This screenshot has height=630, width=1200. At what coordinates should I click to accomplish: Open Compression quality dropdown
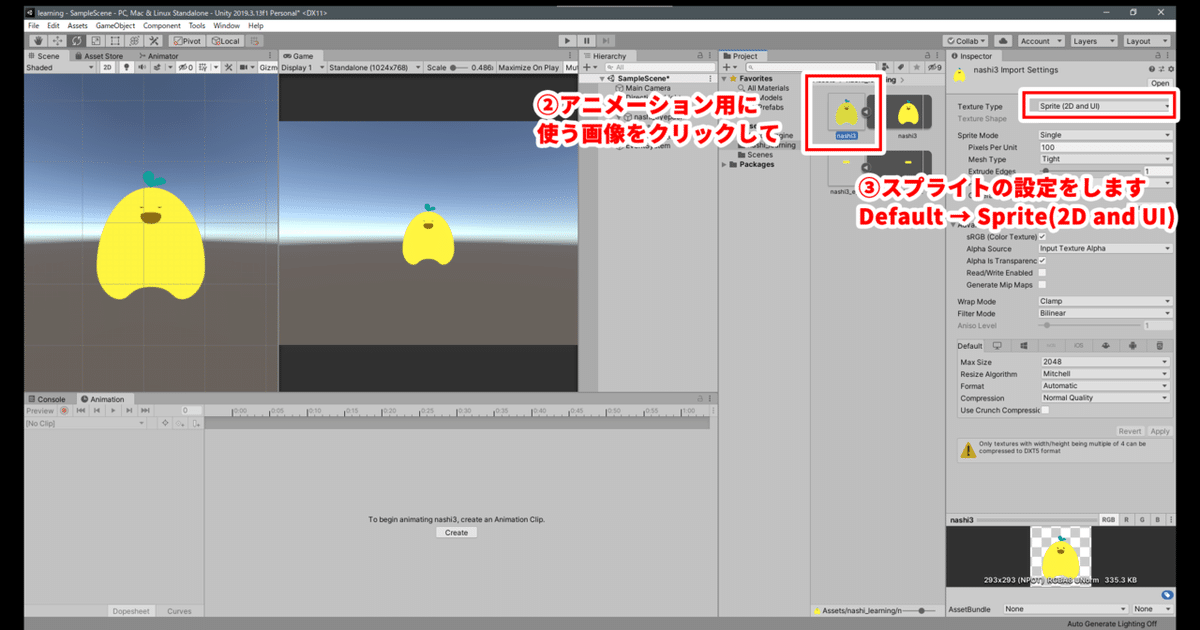[1105, 398]
